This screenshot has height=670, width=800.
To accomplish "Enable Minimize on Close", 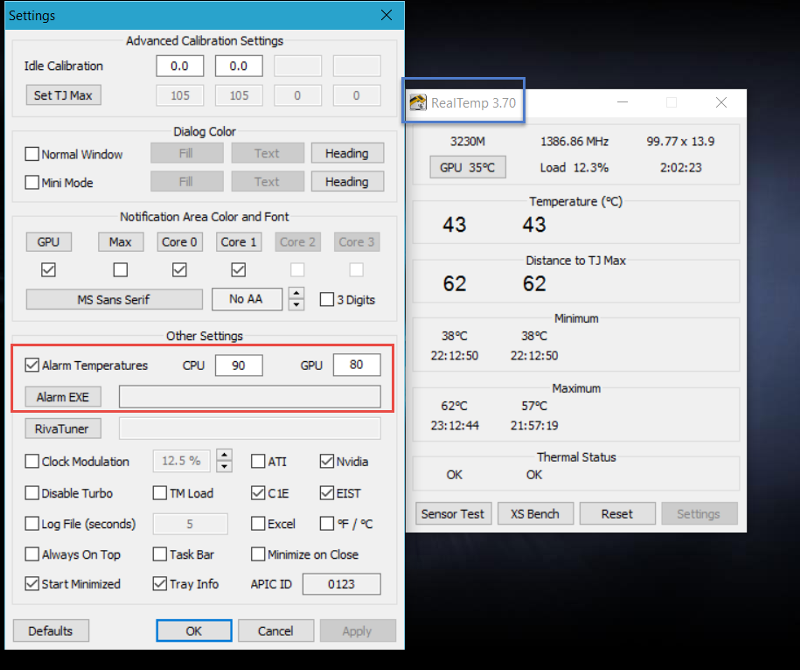I will pos(258,554).
